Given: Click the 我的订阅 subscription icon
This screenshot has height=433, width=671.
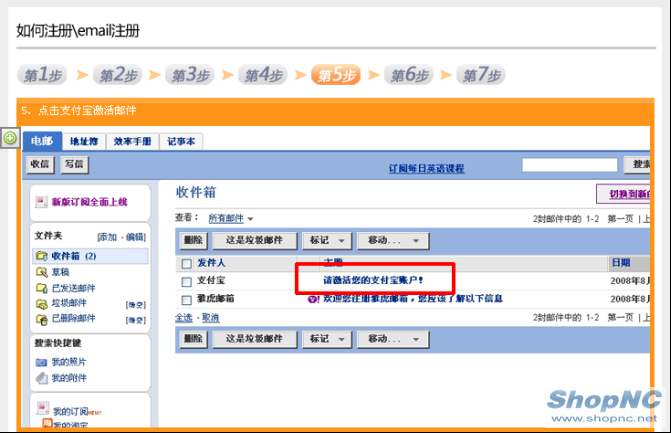Looking at the screenshot, I should [42, 408].
